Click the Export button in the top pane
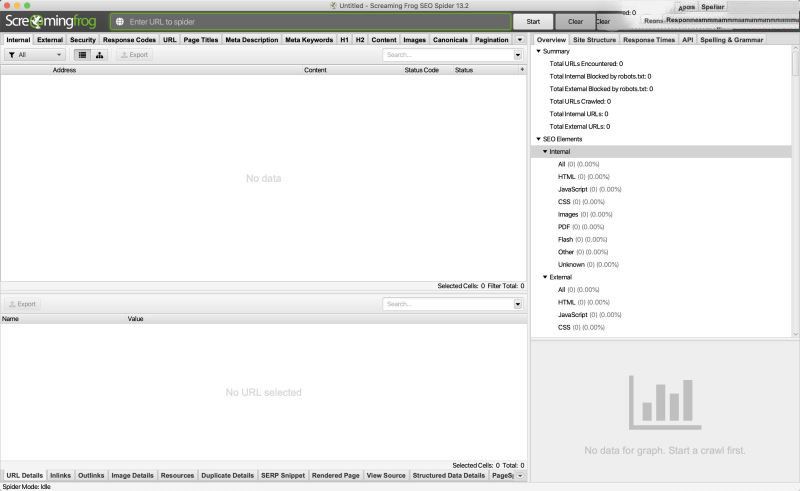The image size is (800, 491). [134, 55]
